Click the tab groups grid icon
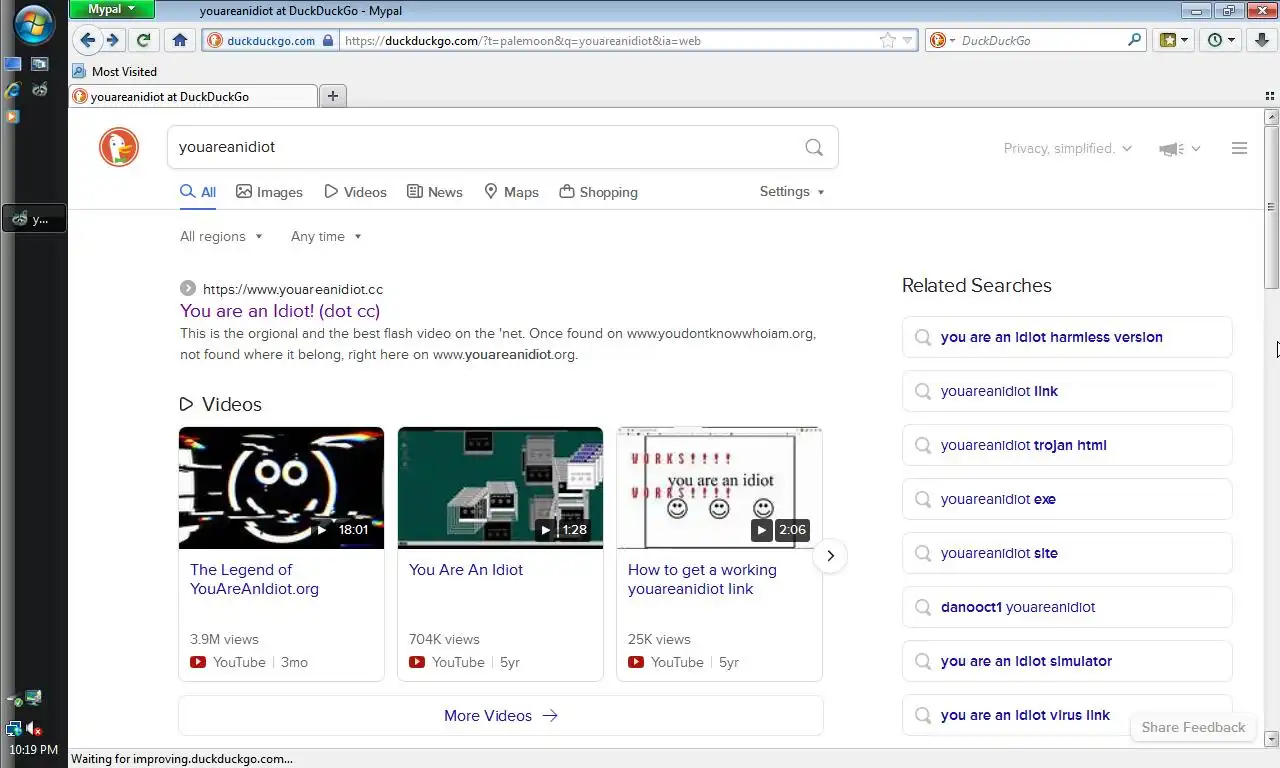This screenshot has width=1280, height=768. [x=1270, y=96]
